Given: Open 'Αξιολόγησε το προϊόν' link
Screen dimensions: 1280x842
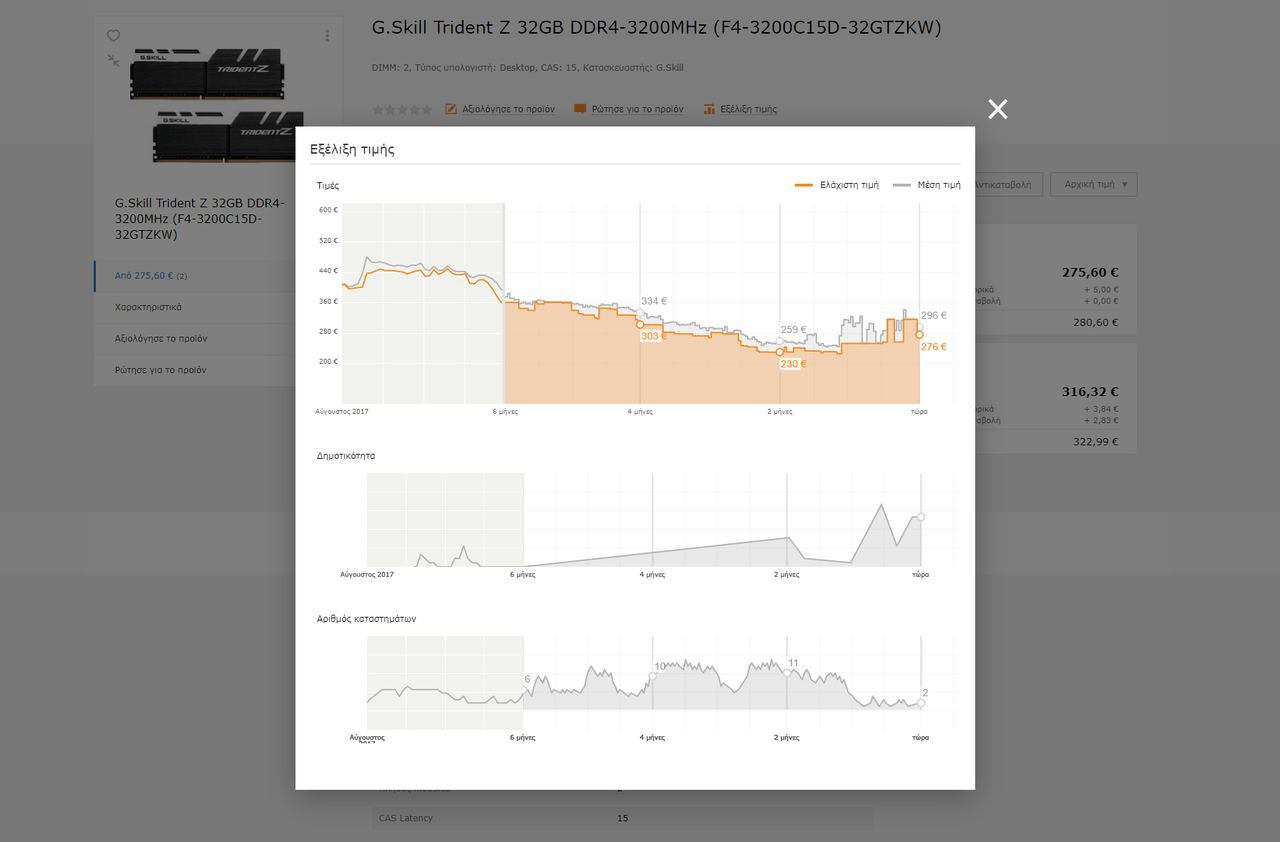Looking at the screenshot, I should coord(508,109).
